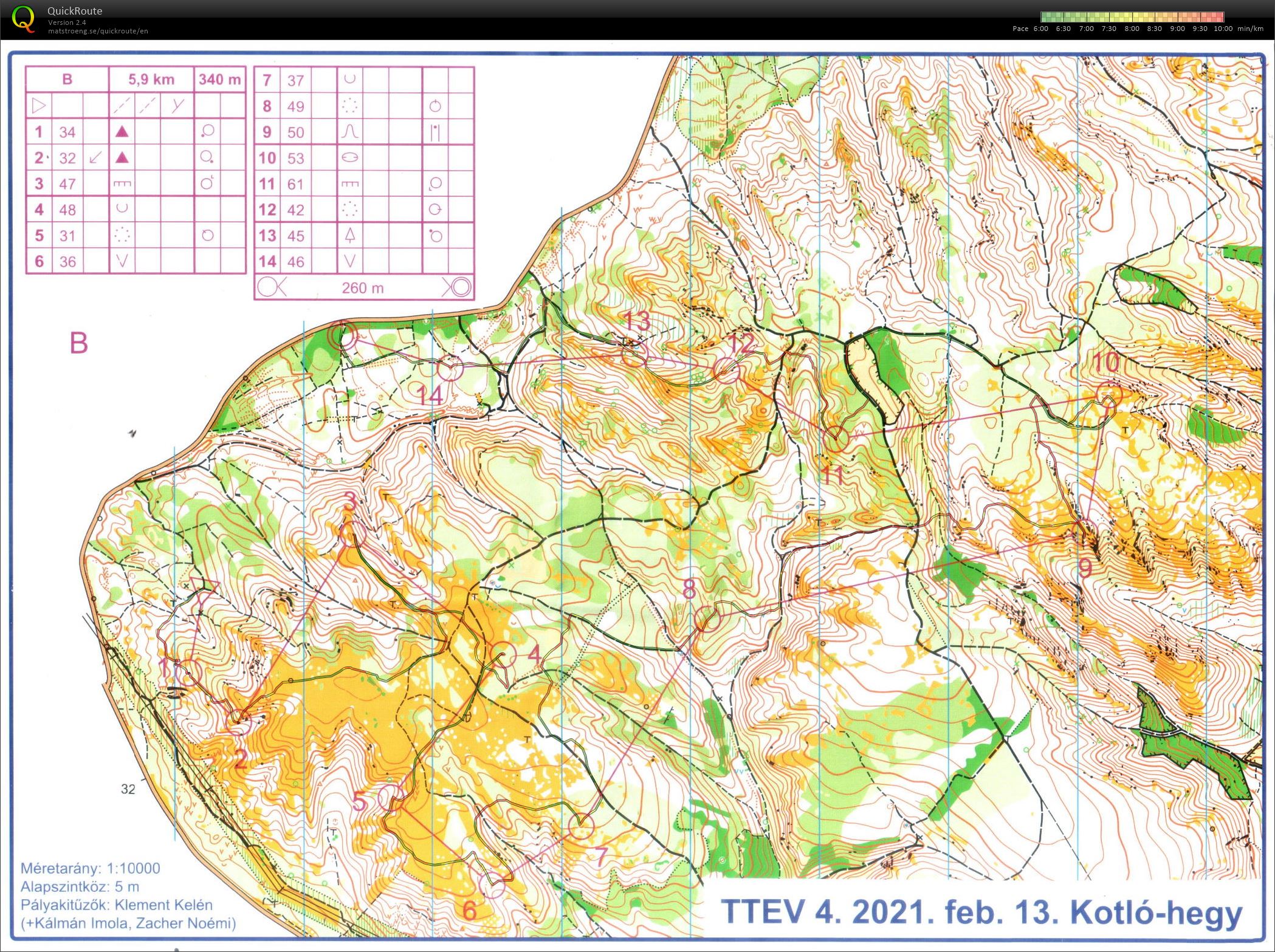Image resolution: width=1275 pixels, height=952 pixels.
Task: Select control circle 5 on the map
Action: point(390,797)
